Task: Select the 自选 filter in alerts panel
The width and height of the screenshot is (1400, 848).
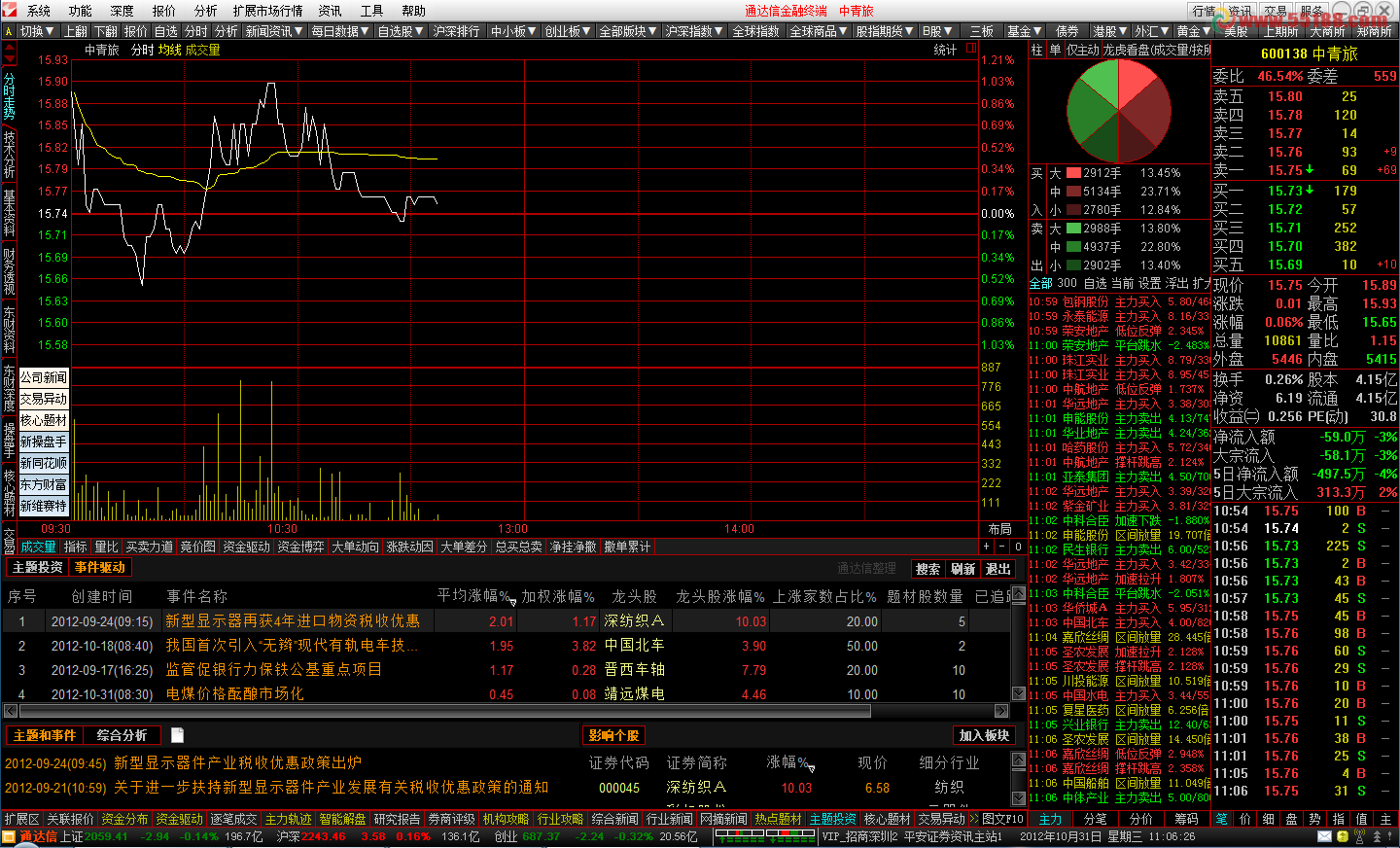Action: click(x=1095, y=283)
